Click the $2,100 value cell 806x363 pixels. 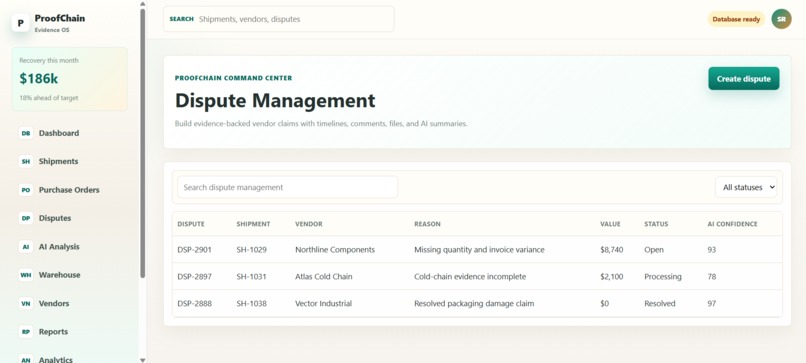click(612, 277)
